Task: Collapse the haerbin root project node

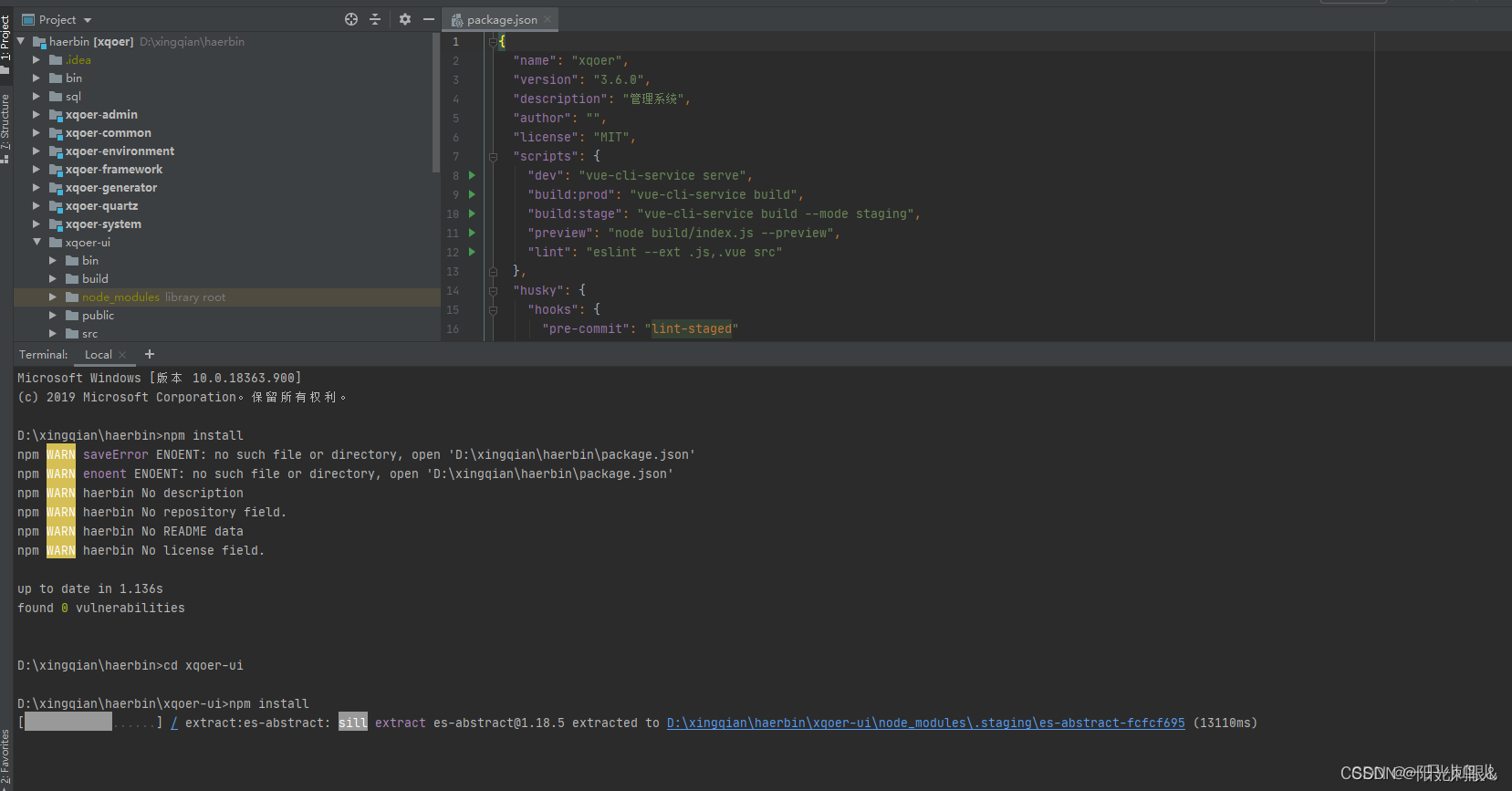Action: [21, 41]
